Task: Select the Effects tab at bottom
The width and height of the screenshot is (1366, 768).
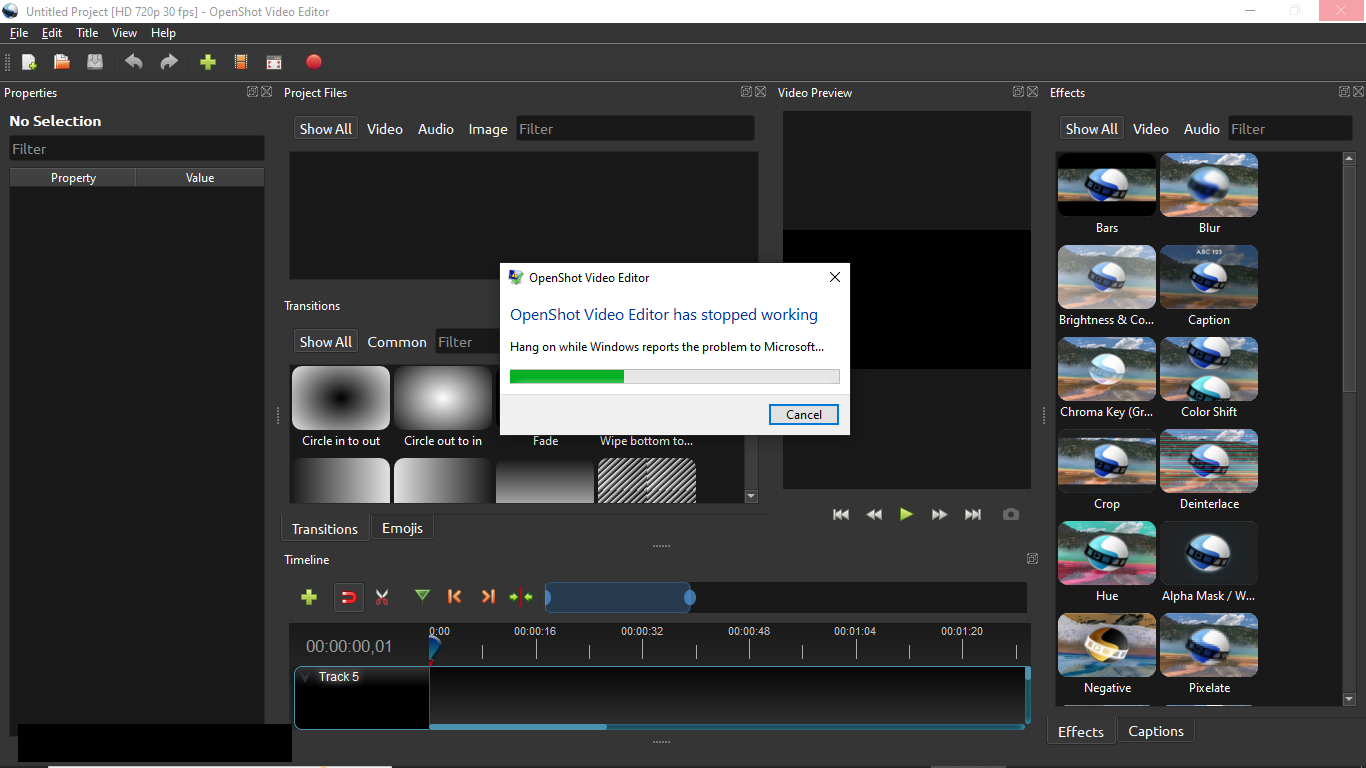Action: [x=1081, y=732]
